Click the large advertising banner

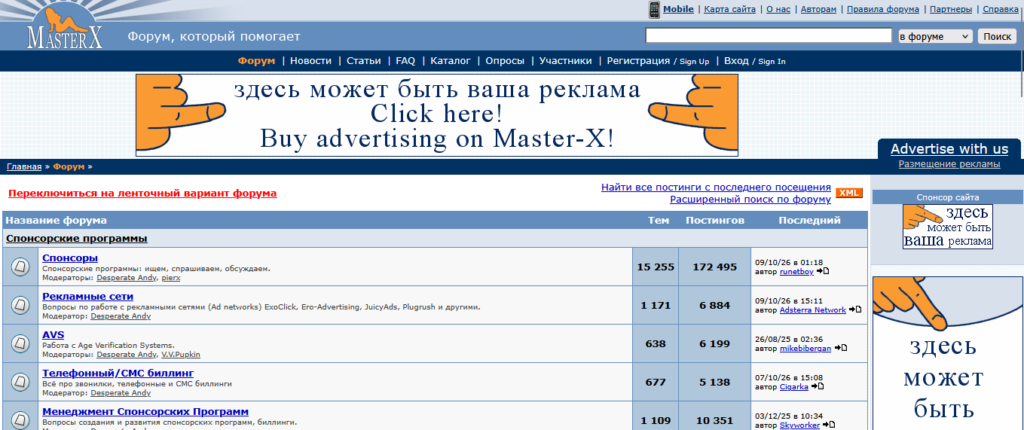pos(437,115)
